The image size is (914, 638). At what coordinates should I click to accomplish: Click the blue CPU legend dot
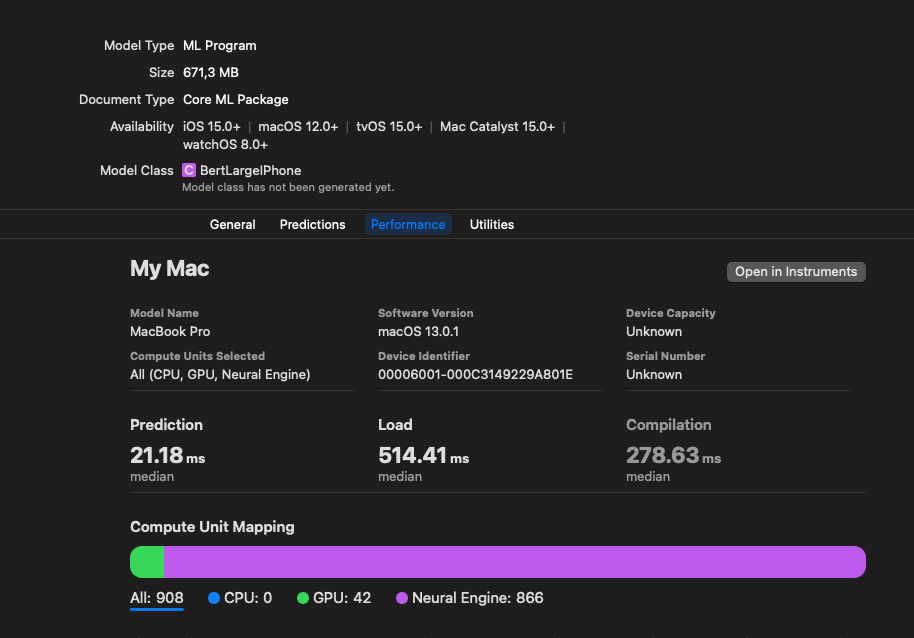(x=214, y=598)
